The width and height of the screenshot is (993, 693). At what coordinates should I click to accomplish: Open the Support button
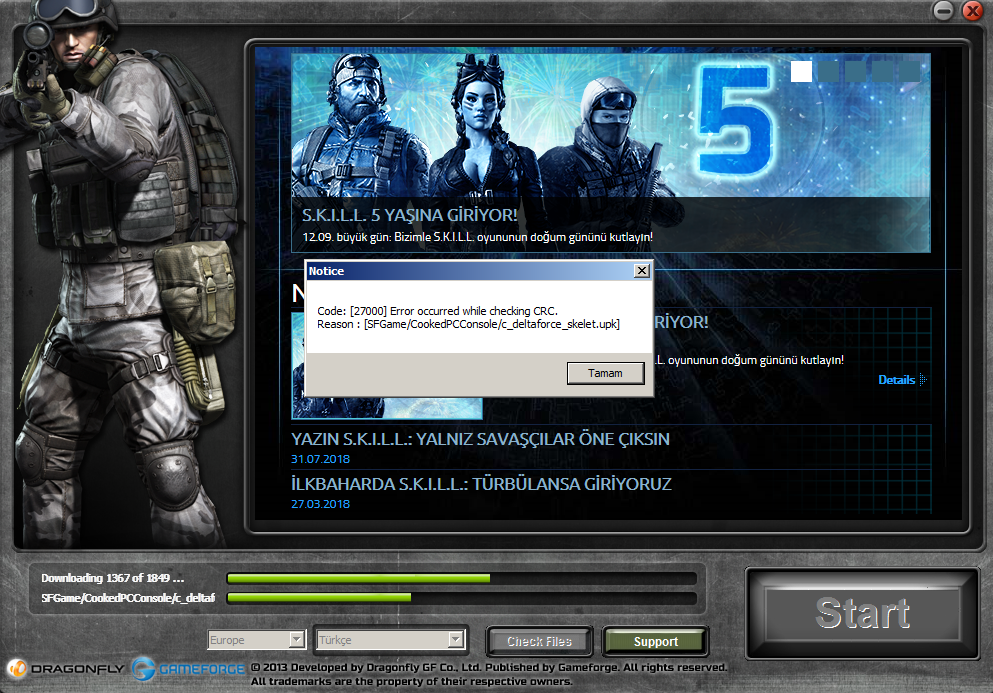[x=655, y=642]
